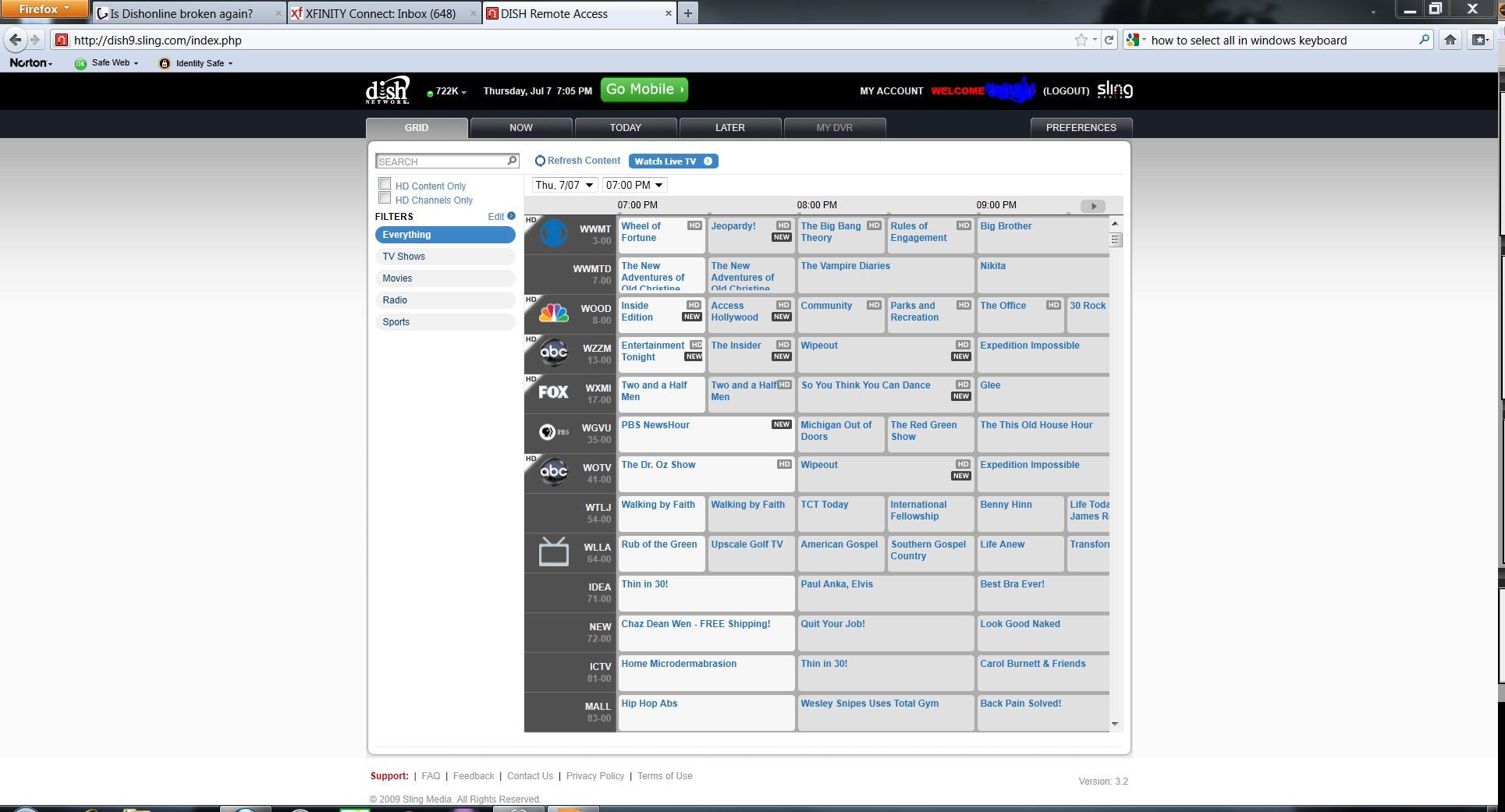Bookmark page with the star icon
The image size is (1505, 812).
(x=1081, y=40)
